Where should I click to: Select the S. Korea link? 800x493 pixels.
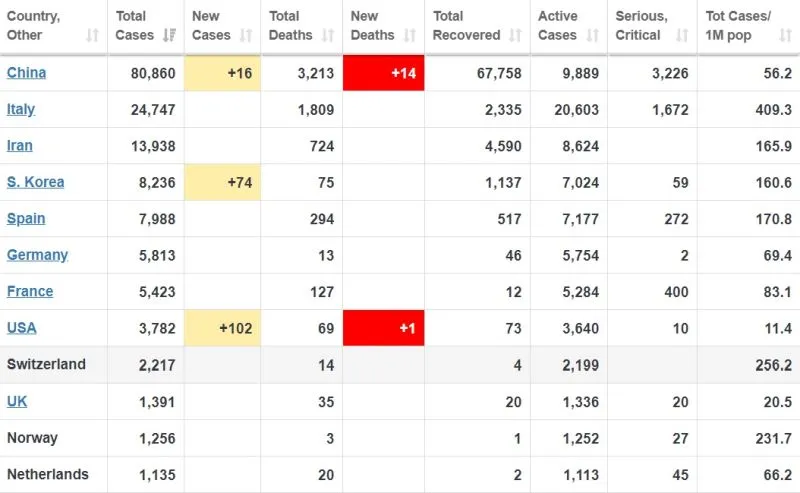(x=35, y=182)
